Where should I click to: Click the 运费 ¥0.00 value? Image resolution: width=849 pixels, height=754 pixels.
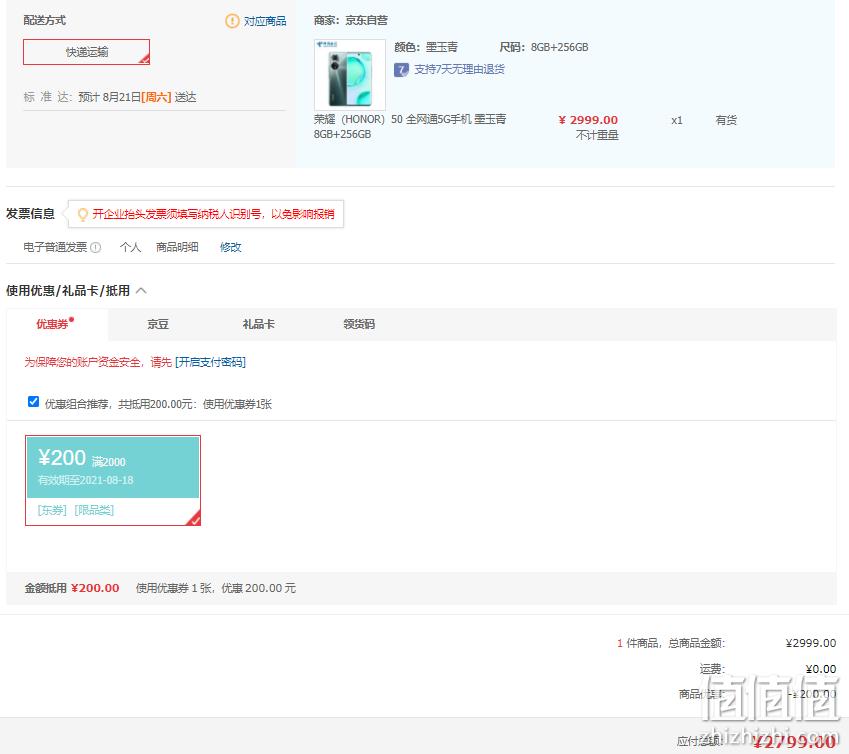[820, 669]
